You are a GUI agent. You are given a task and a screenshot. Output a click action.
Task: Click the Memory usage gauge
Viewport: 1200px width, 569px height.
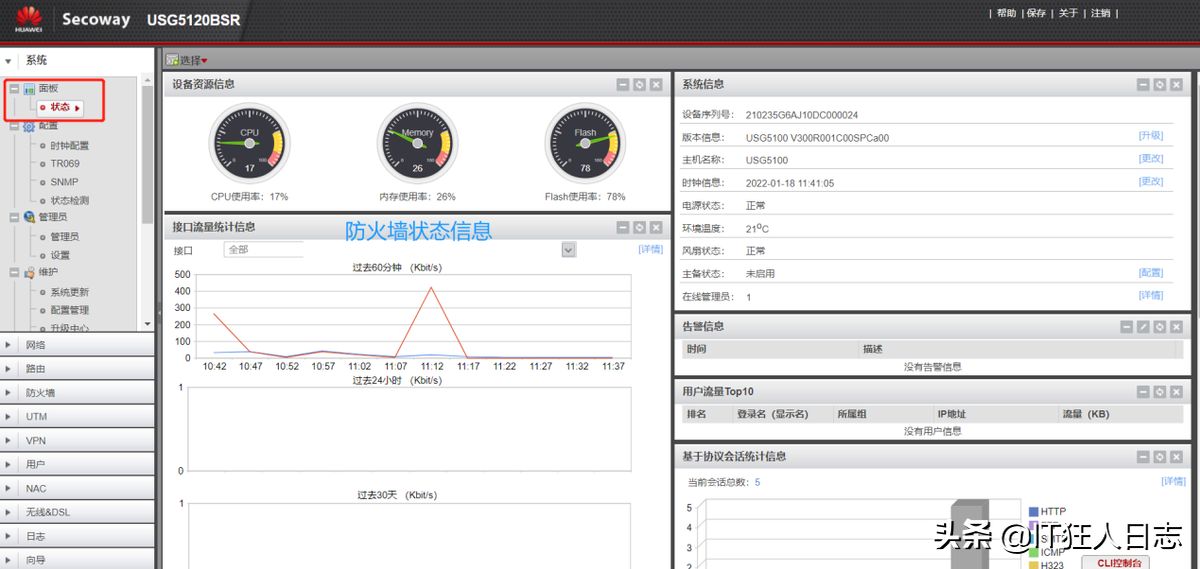tap(417, 143)
